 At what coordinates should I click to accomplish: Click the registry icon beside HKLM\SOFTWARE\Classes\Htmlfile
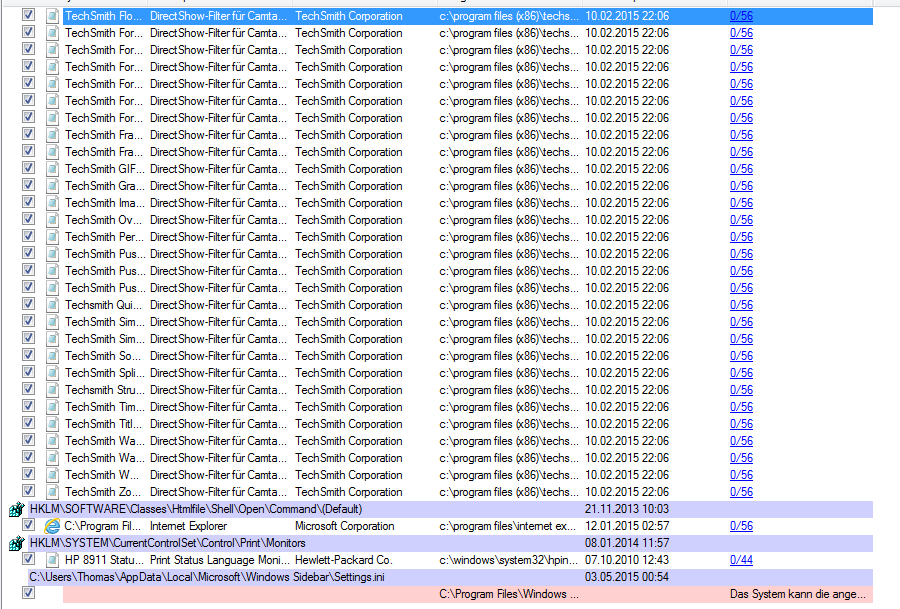pyautogui.click(x=15, y=509)
